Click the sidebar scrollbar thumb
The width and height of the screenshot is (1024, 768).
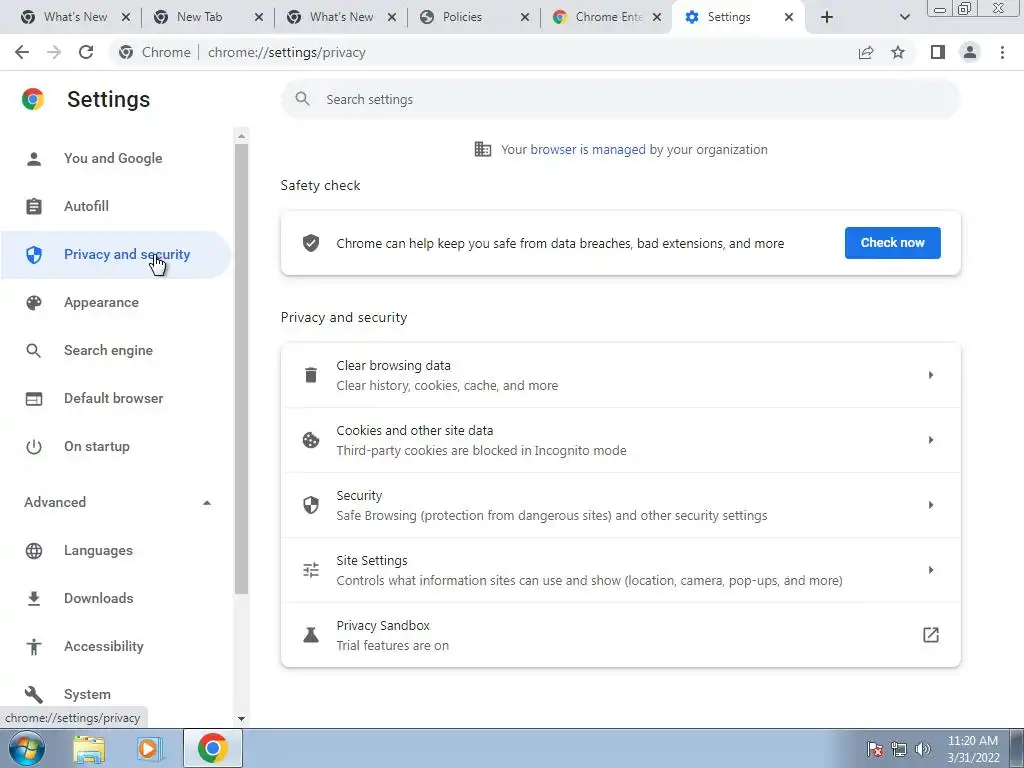(x=241, y=369)
